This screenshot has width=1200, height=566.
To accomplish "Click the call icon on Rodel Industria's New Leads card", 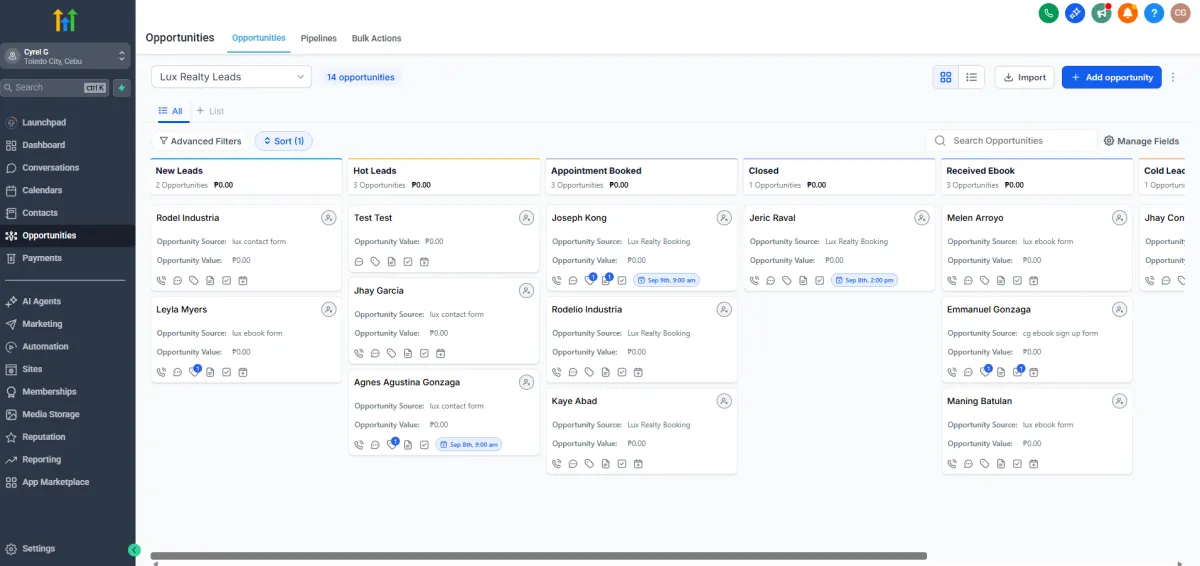I will click(161, 280).
